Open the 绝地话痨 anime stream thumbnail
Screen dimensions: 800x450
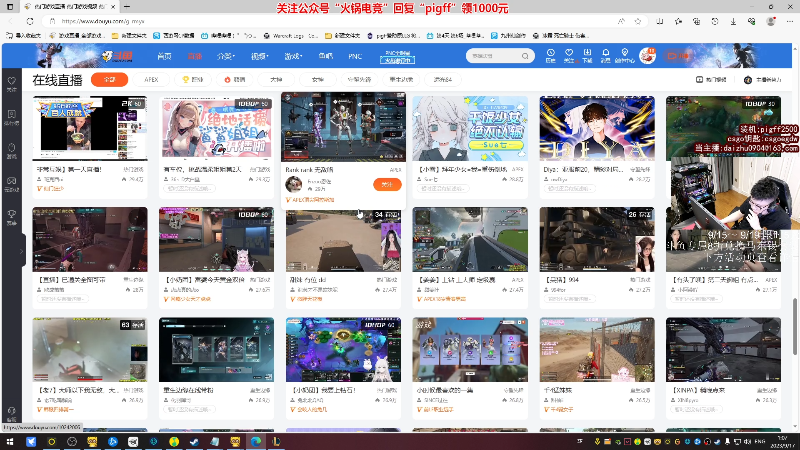pyautogui.click(x=216, y=128)
